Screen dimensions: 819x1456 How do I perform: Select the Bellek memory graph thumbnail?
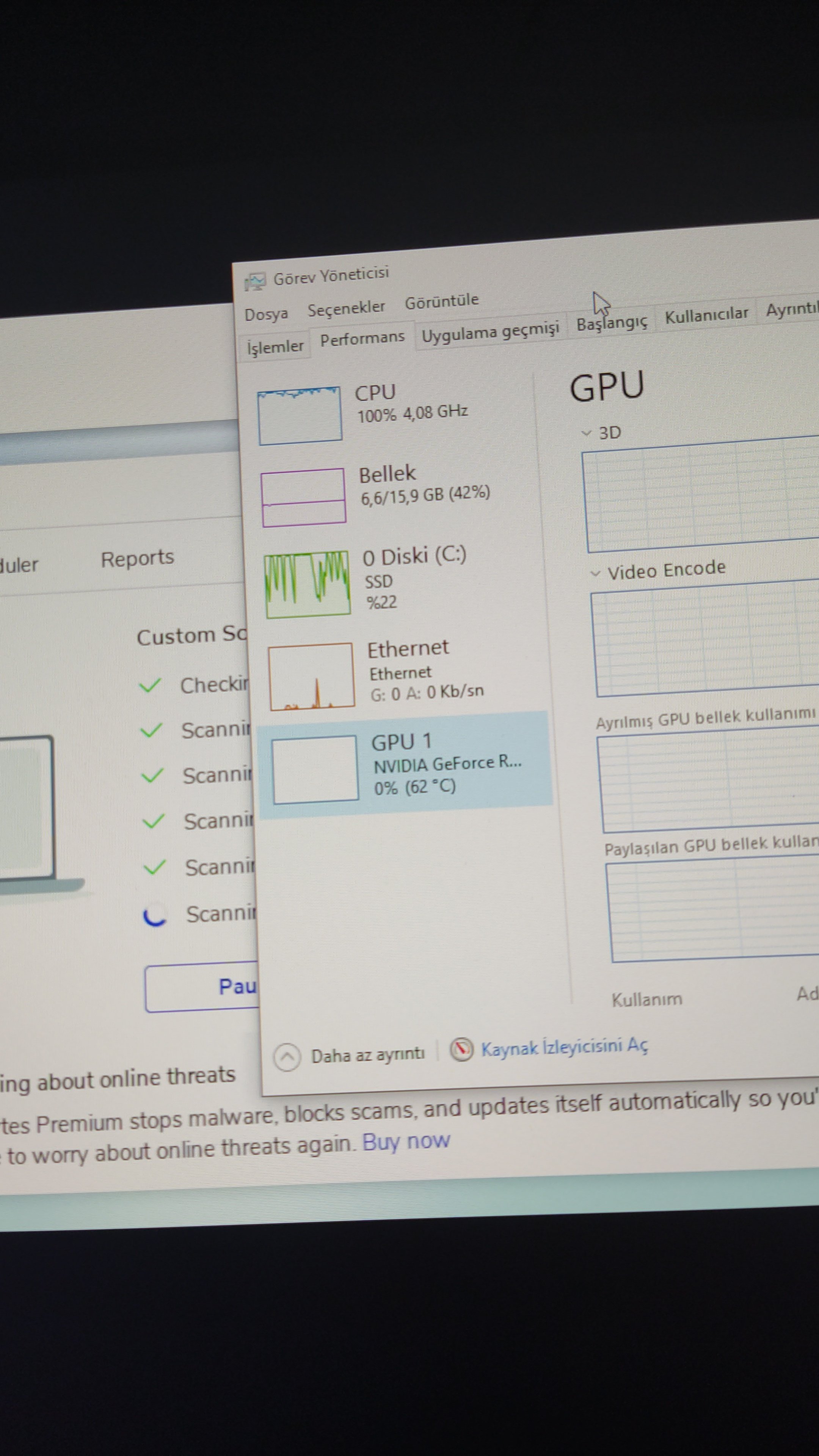[303, 497]
